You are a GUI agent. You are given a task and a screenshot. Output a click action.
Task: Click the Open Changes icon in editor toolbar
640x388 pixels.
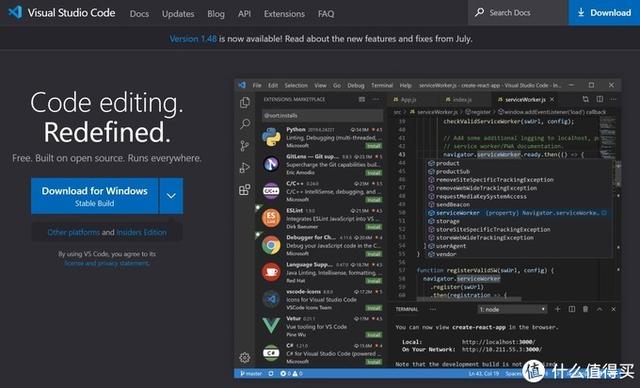(x=586, y=99)
